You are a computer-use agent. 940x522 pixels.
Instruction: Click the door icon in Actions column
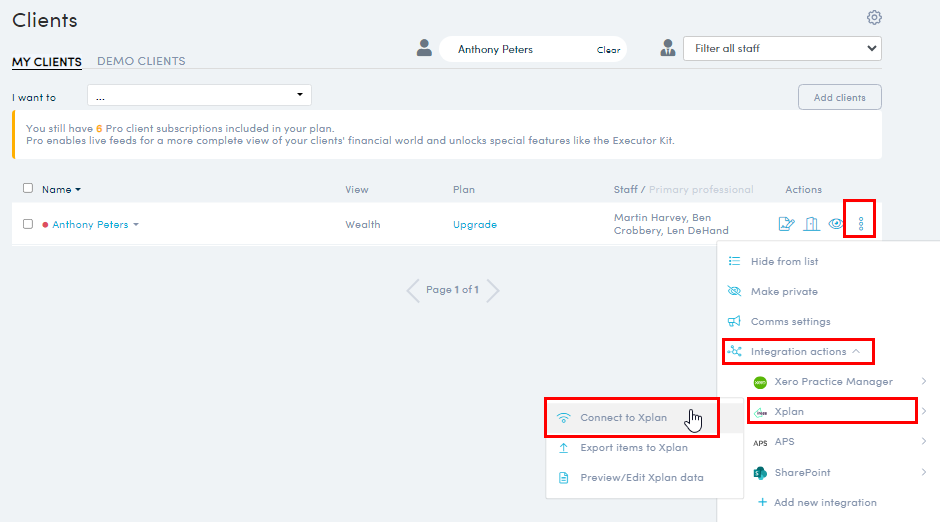(x=812, y=224)
